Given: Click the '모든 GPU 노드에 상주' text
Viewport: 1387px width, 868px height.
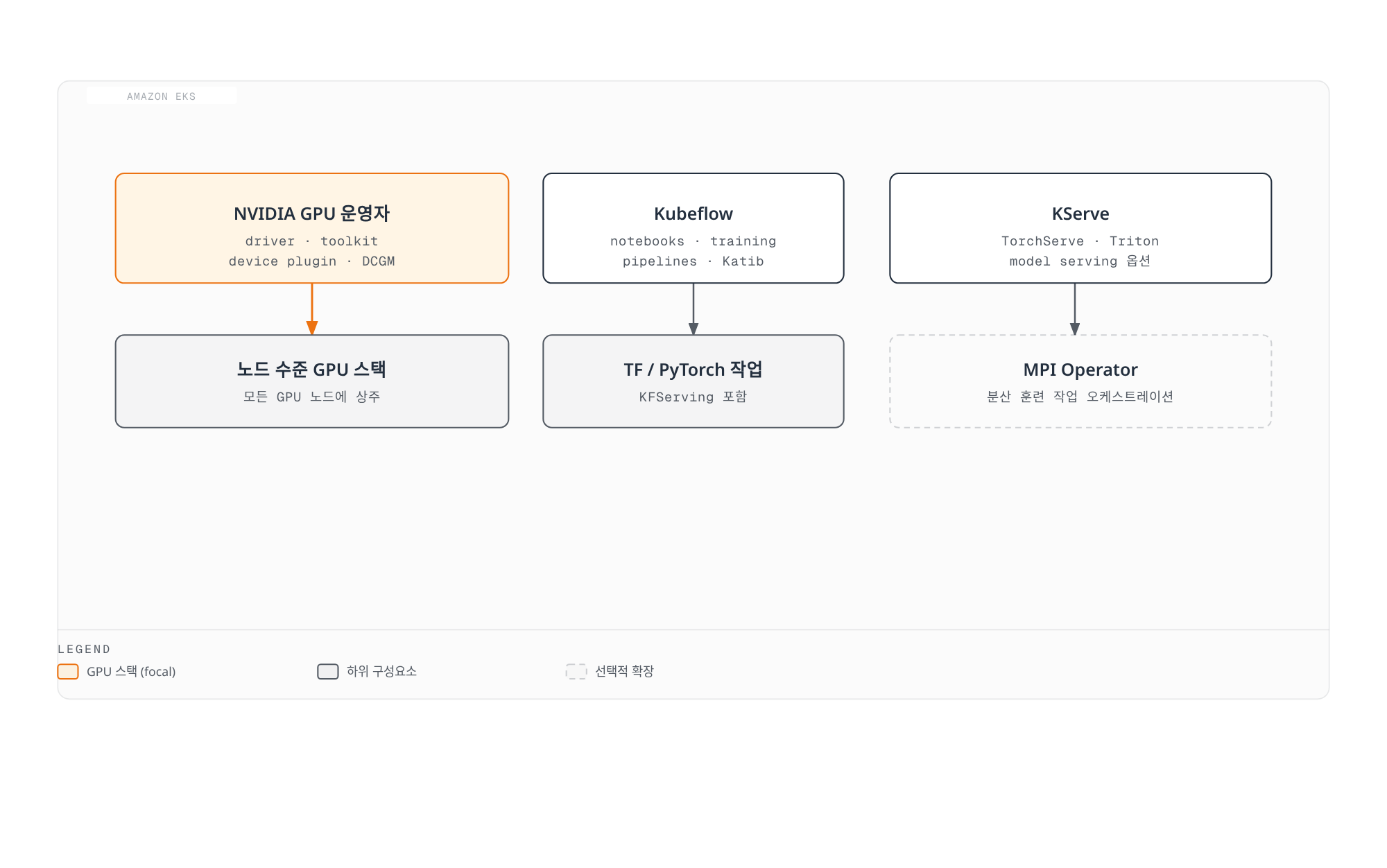Looking at the screenshot, I should (x=312, y=397).
